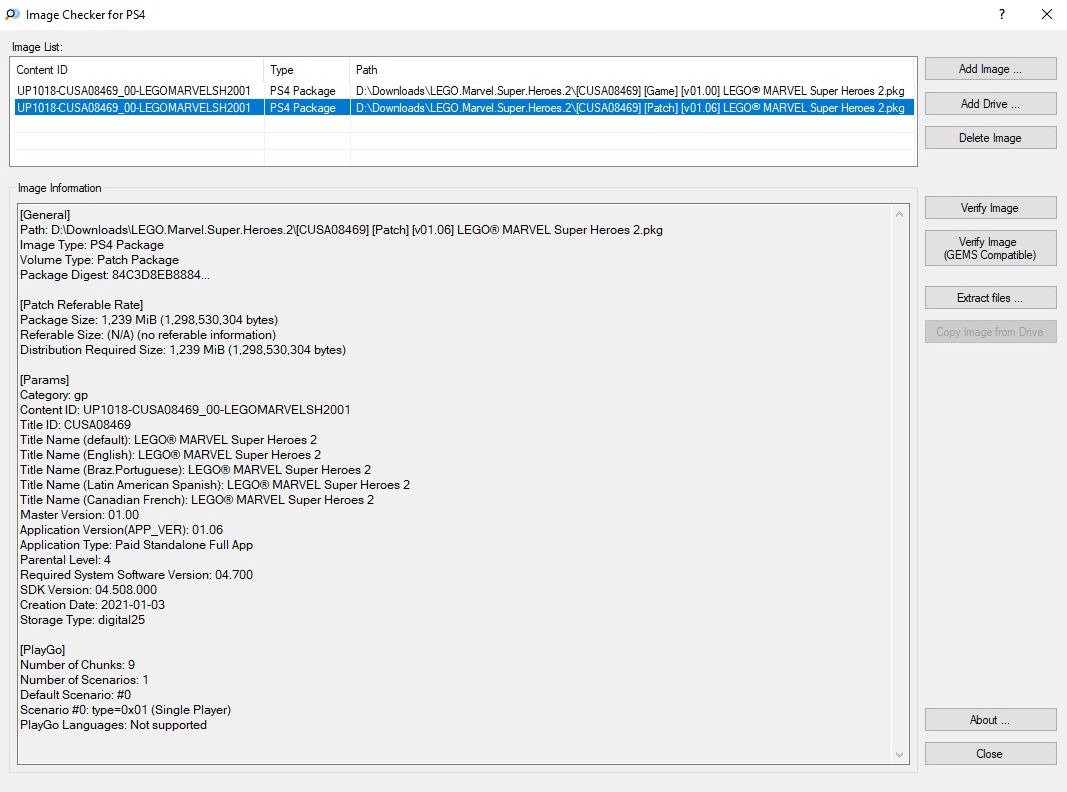Sort the list by Type column
The width and height of the screenshot is (1067, 792).
(x=307, y=69)
